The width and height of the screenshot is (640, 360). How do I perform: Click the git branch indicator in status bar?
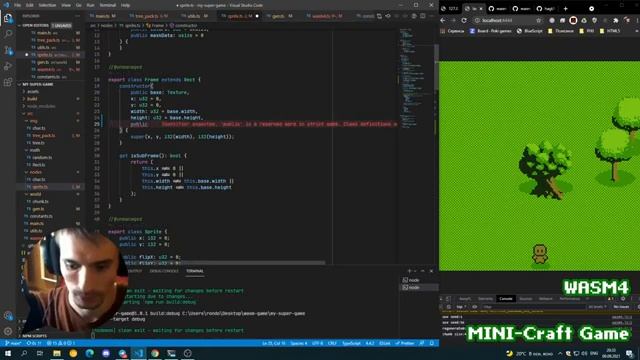[x=13, y=343]
